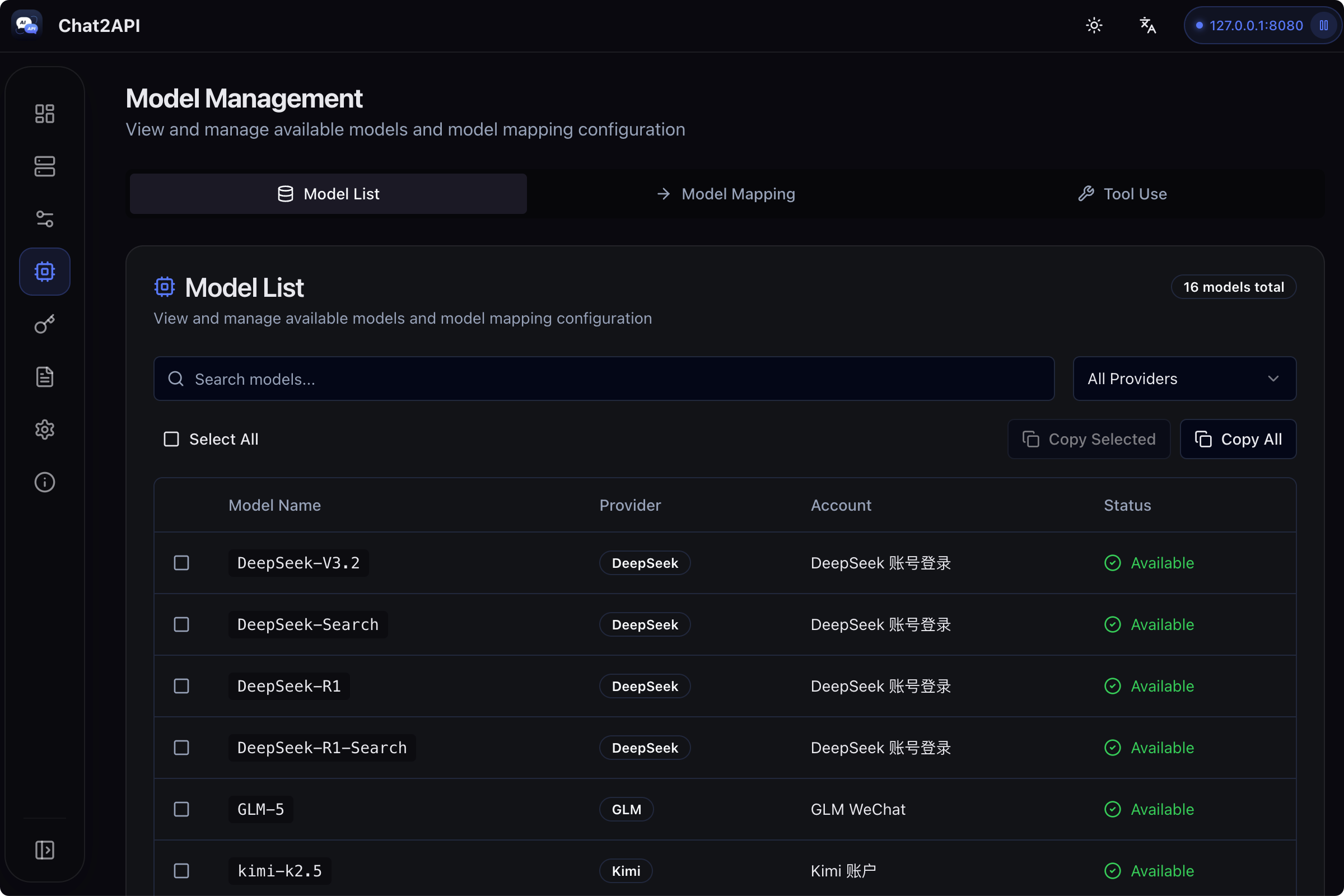
Task: Tick the DeepSeek-V3.2 row checkbox
Action: tap(181, 563)
